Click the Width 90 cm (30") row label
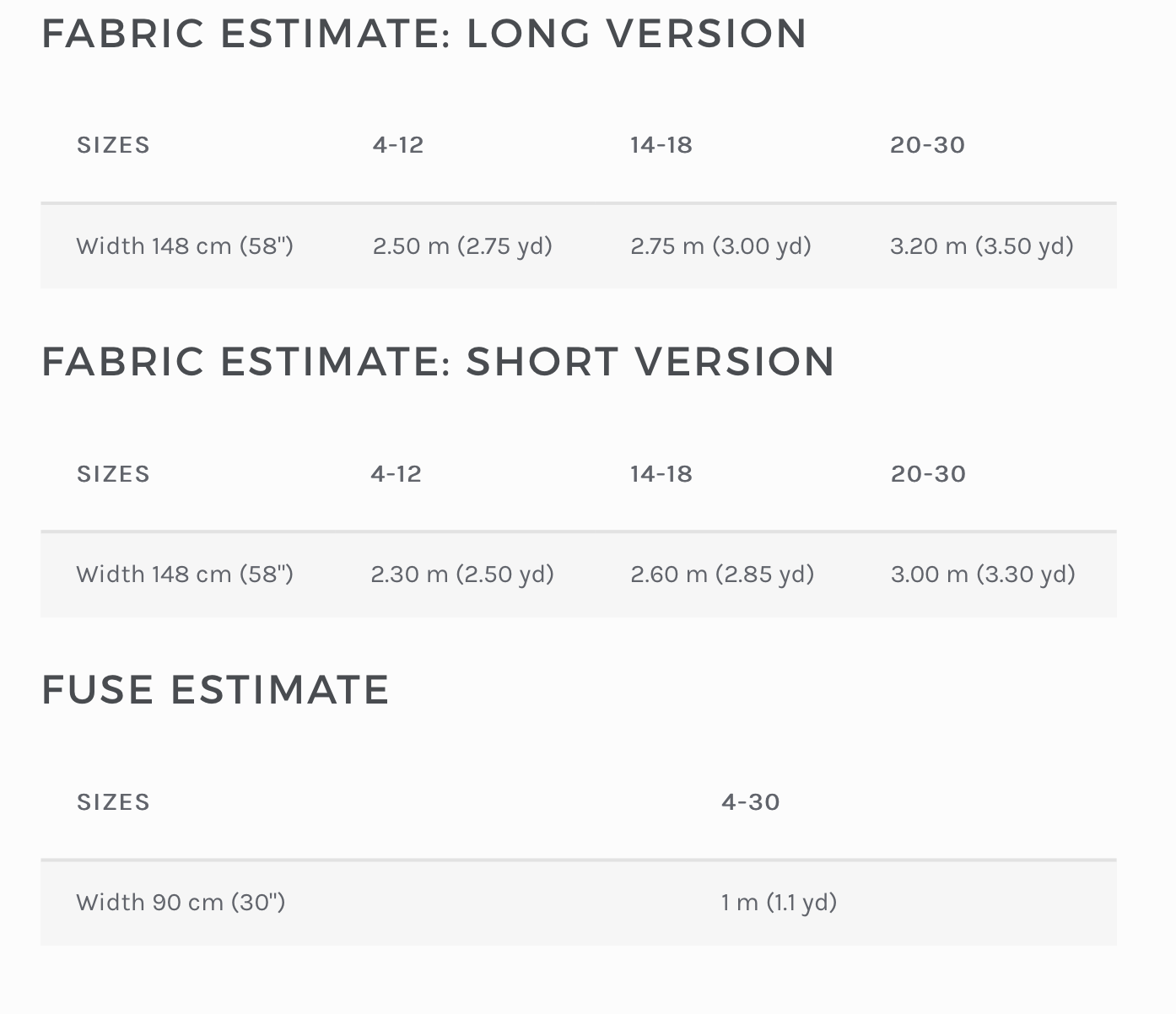 pyautogui.click(x=181, y=903)
